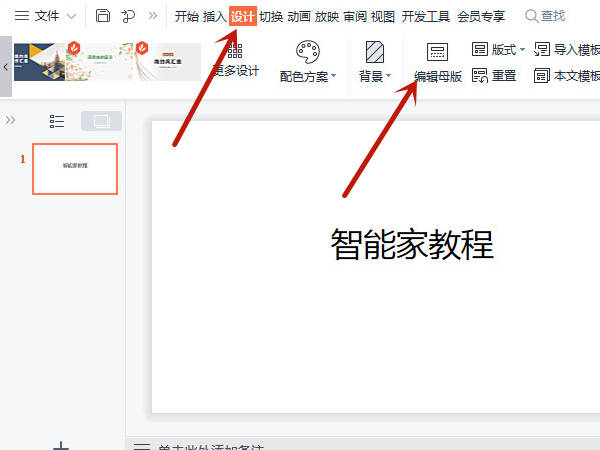Click the 查找 search box
Screen dimensions: 600x450
point(545,16)
